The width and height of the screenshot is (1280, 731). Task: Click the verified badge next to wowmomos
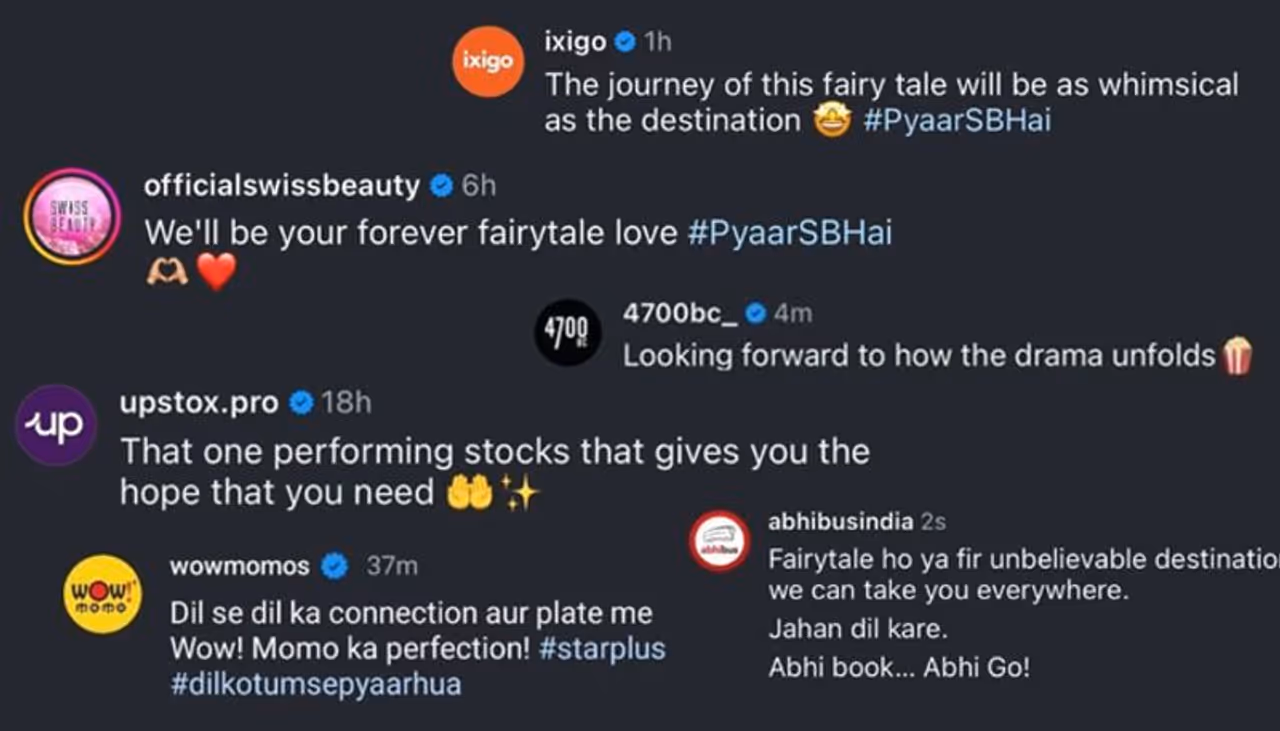(x=334, y=567)
